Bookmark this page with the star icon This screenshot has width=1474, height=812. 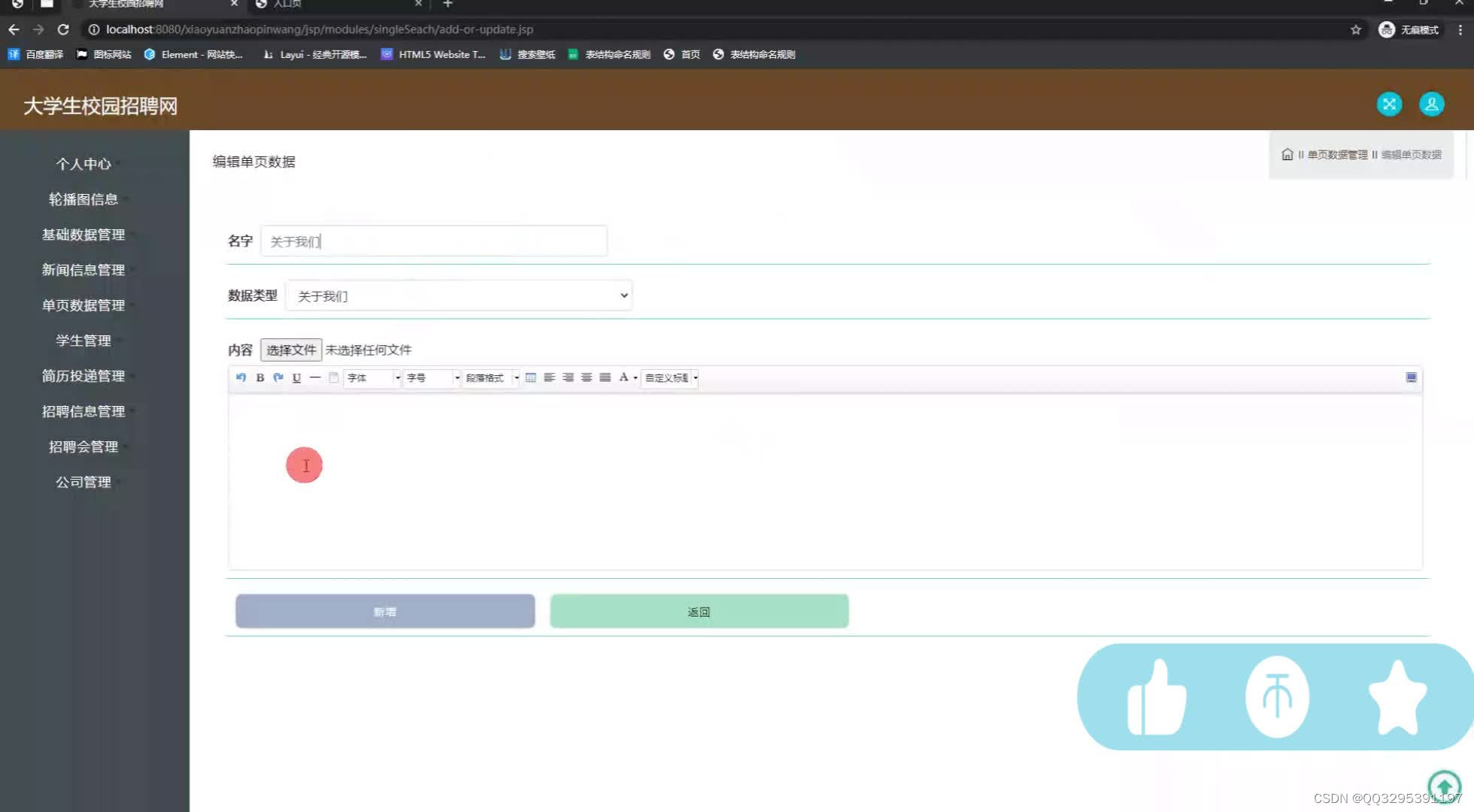click(x=1355, y=29)
